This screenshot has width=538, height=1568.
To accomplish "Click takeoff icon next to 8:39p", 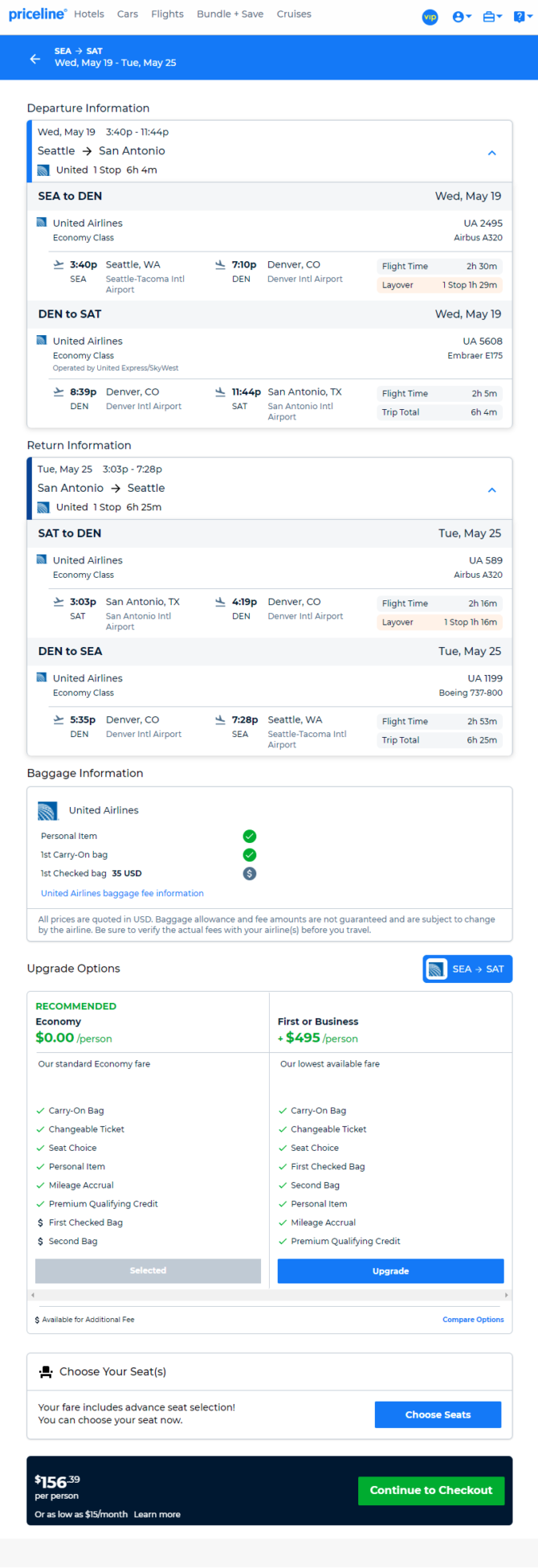I will [59, 392].
